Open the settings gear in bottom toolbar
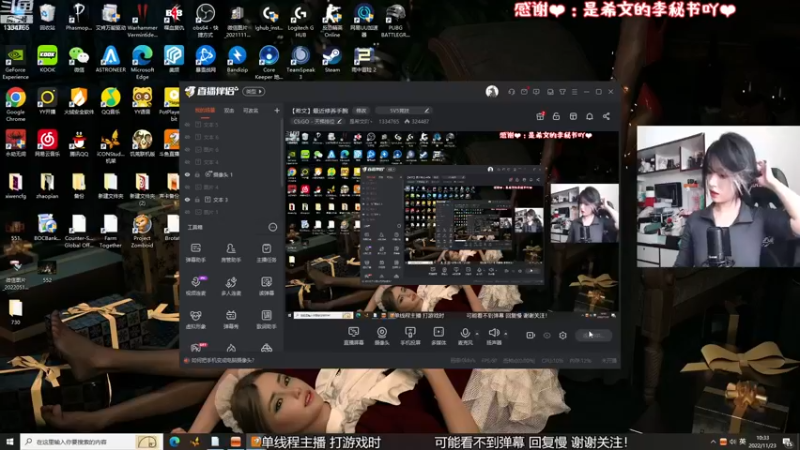Screen dimensions: 800x450 563,335
